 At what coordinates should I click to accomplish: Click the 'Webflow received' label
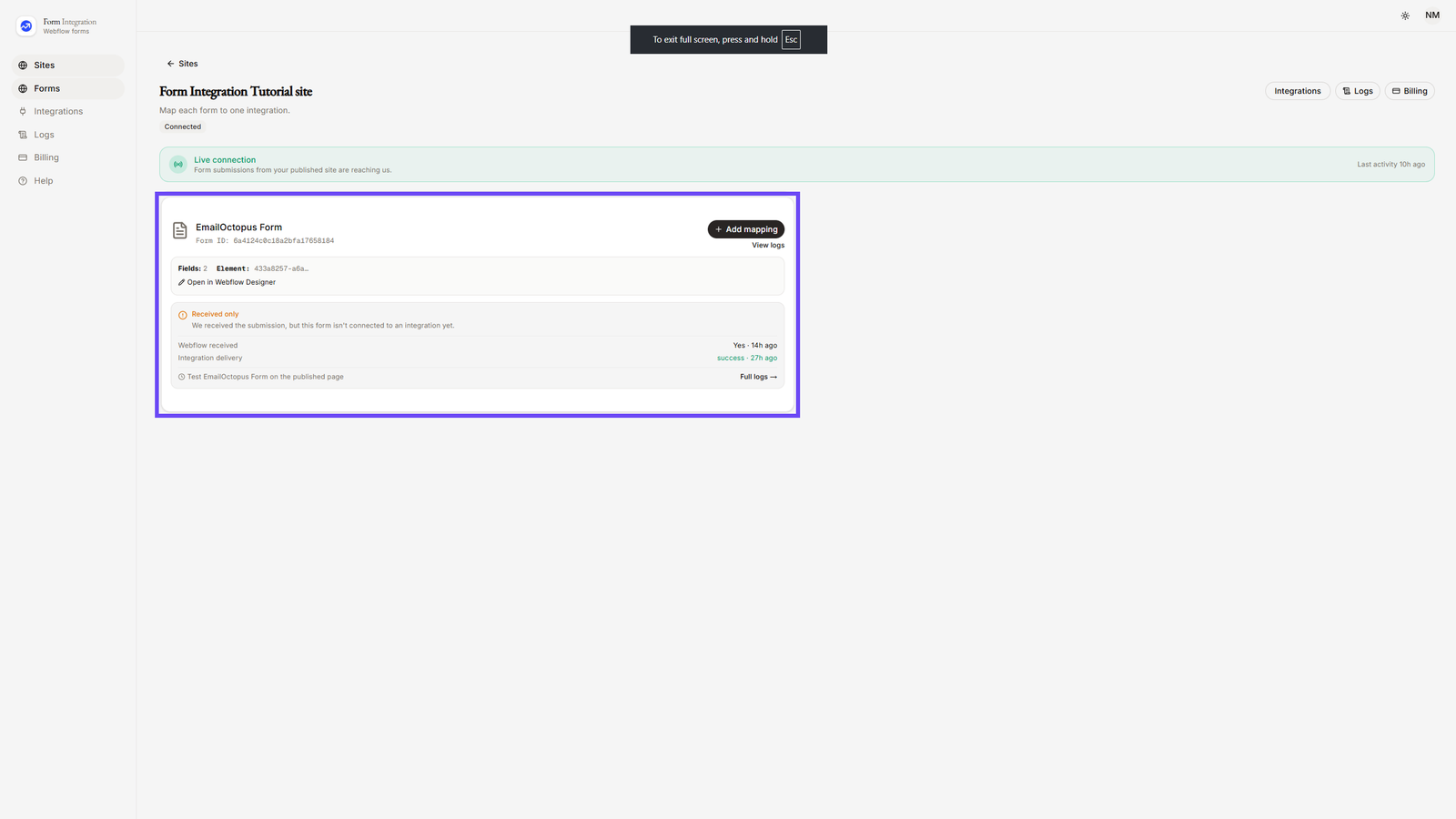coord(207,346)
